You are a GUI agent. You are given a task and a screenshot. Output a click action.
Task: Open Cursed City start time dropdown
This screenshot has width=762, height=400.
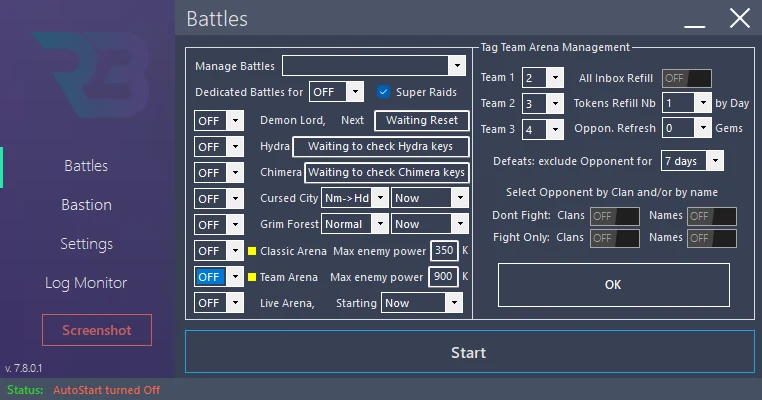tap(430, 198)
